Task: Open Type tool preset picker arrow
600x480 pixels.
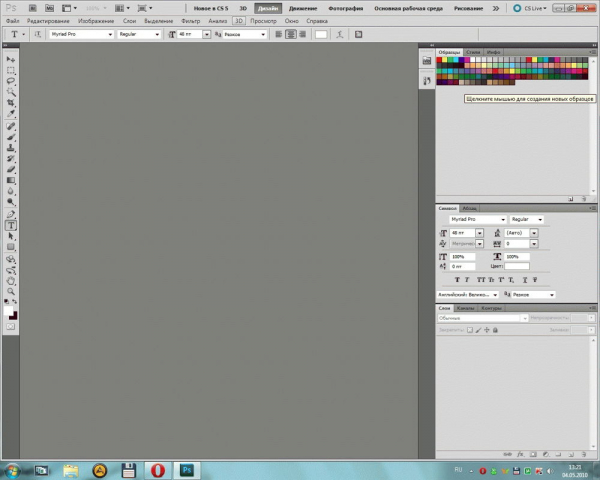Action: pos(23,34)
